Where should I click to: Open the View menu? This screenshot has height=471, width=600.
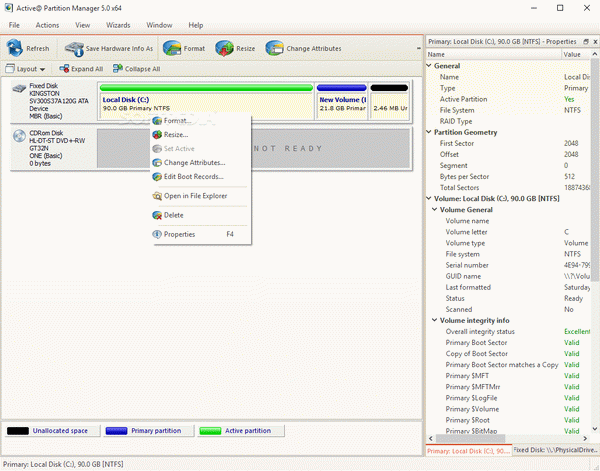coord(82,25)
